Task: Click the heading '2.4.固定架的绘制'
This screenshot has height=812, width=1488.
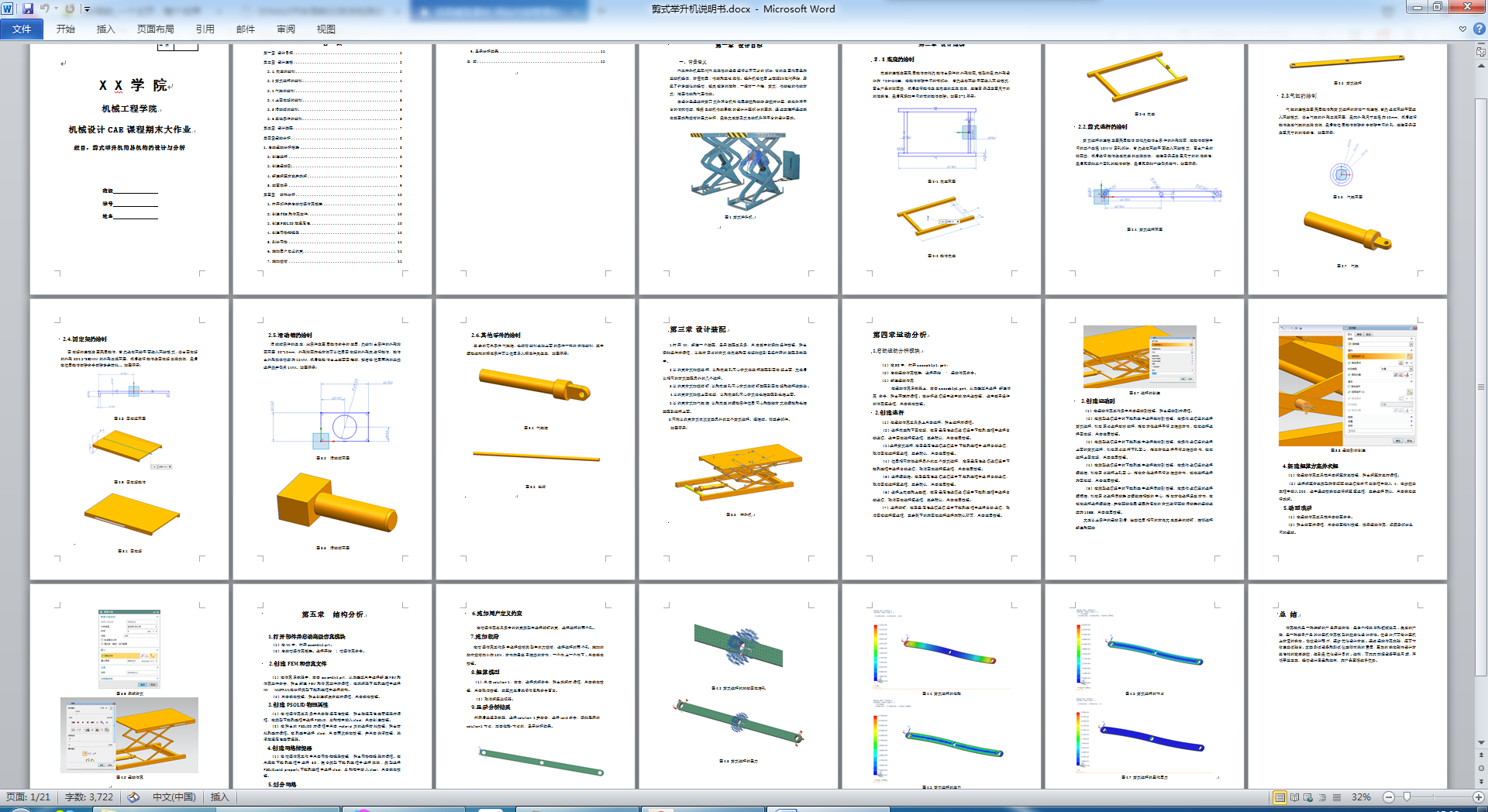Action: click(84, 339)
